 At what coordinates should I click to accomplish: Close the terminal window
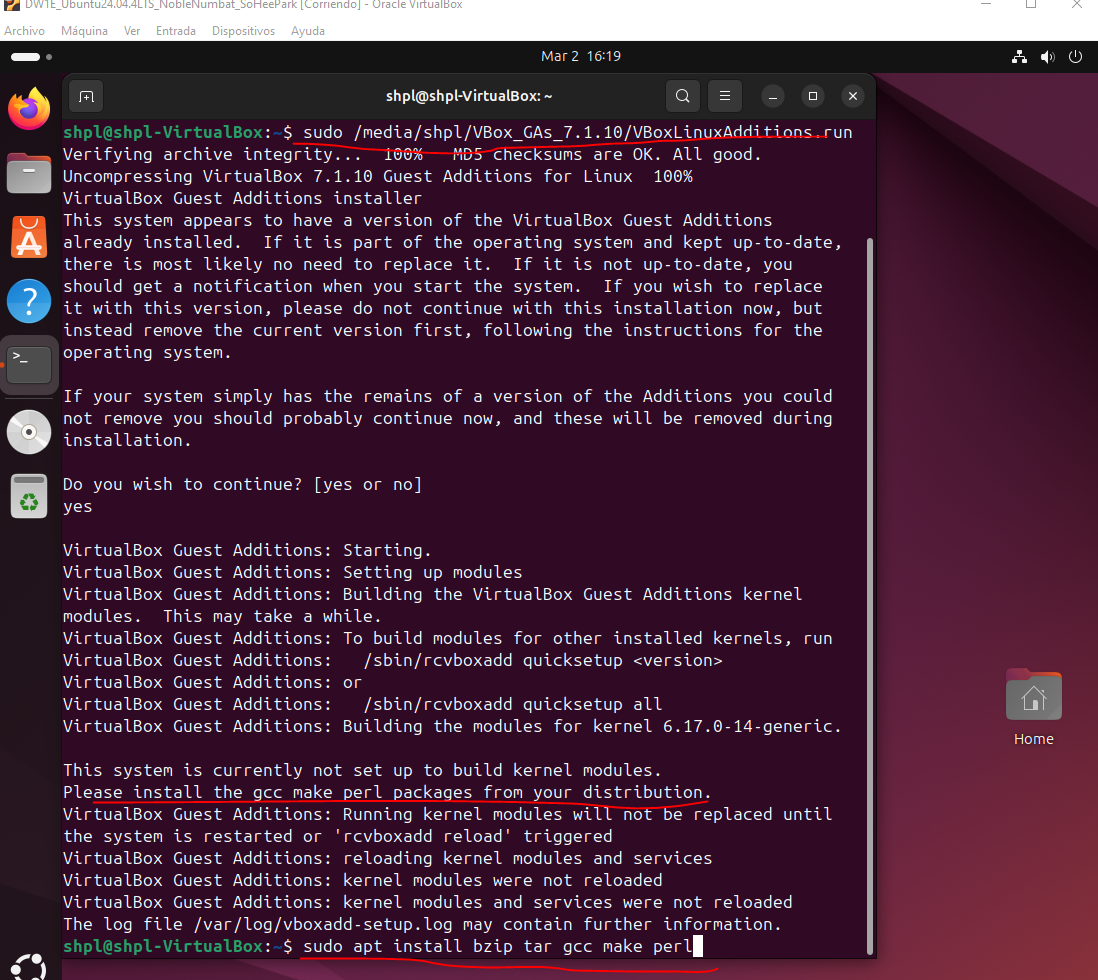coord(853,96)
